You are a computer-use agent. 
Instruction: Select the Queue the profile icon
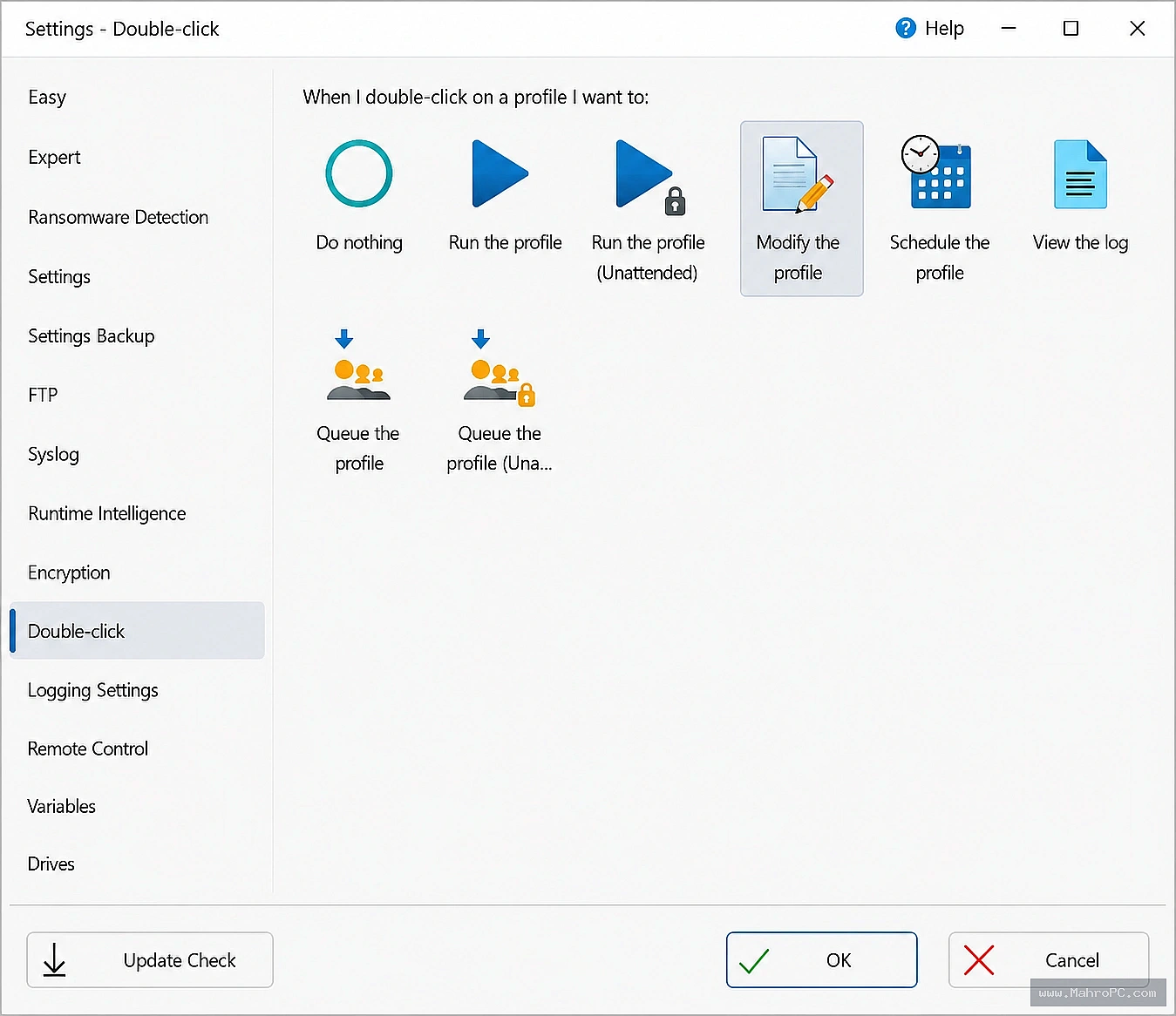[358, 364]
